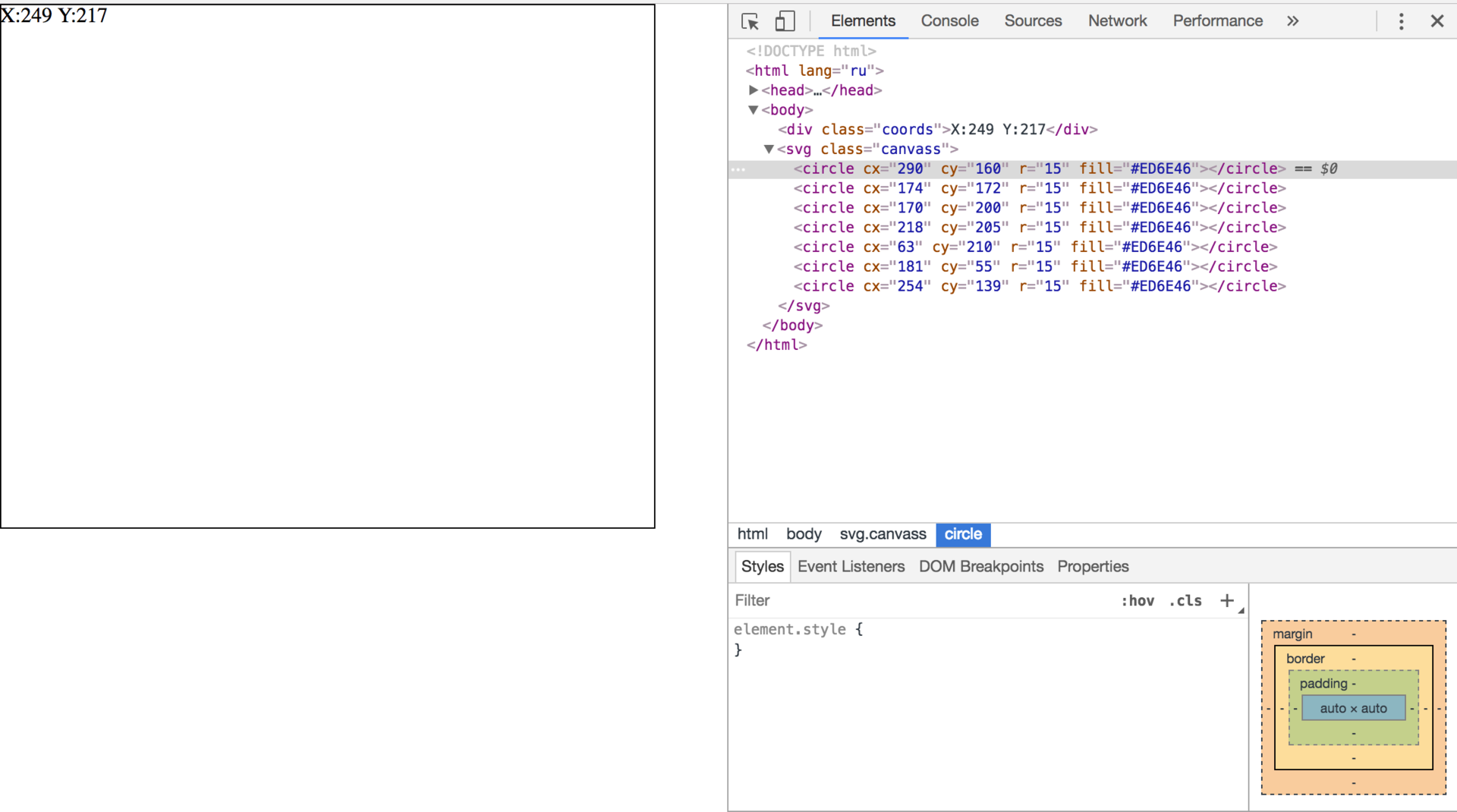Click the closing svg tag line
This screenshot has height=812, width=1457.
[x=803, y=306]
